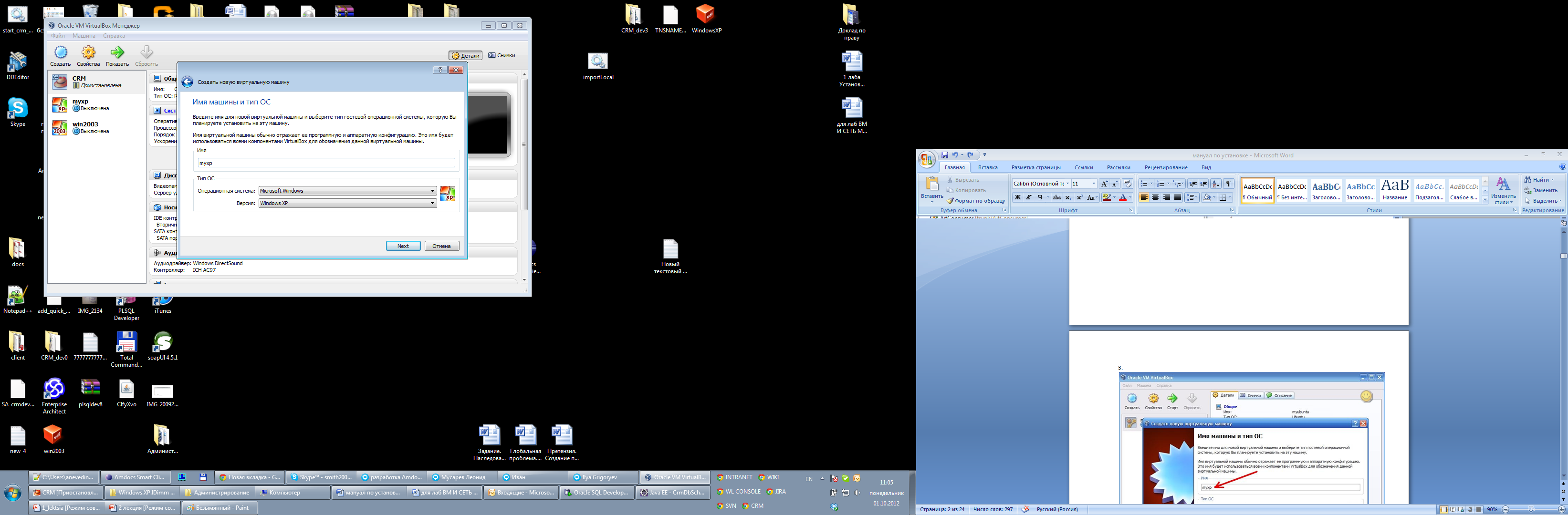Click the Redo arrow in Word
1568x515 pixels.
[x=970, y=155]
